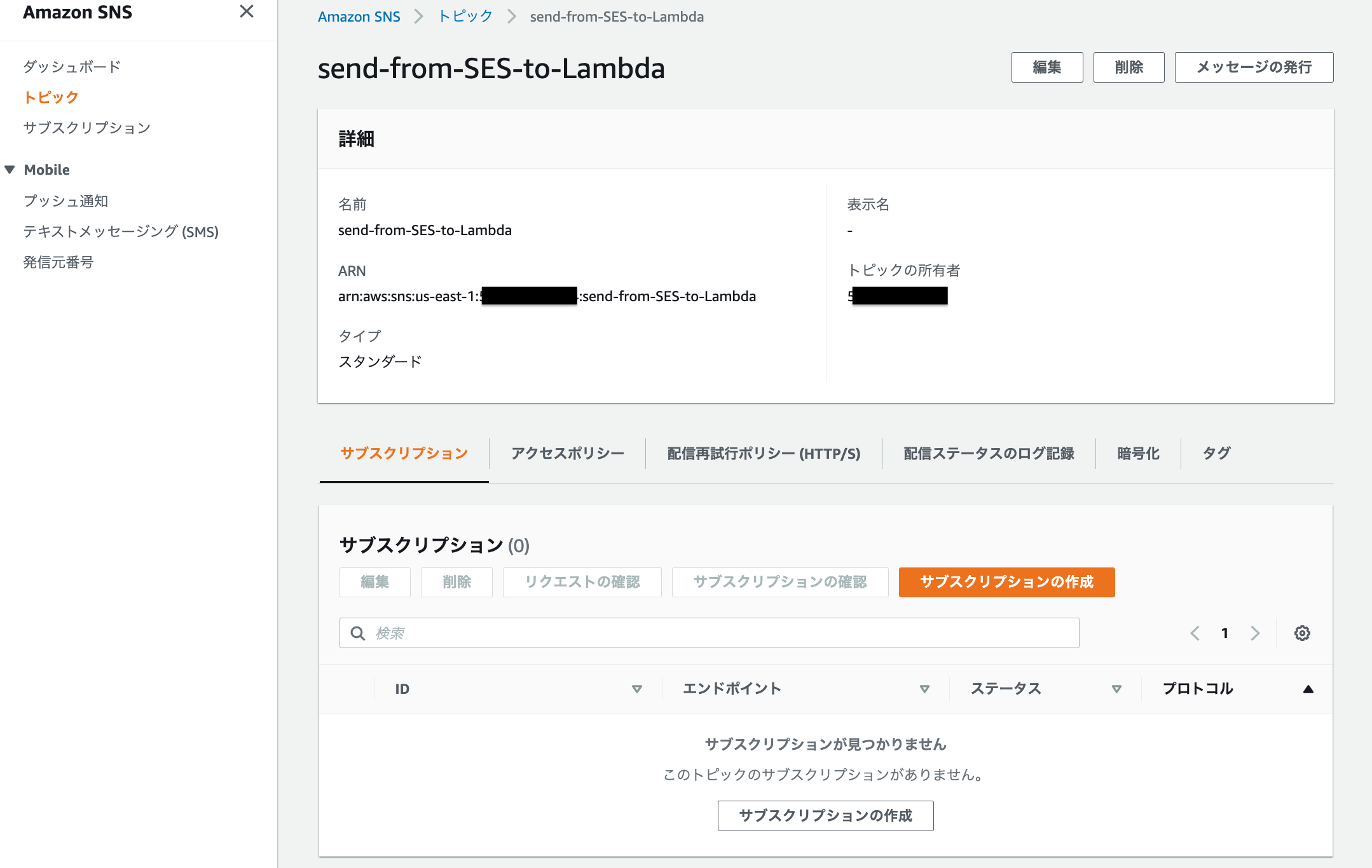Screen dimensions: 1372x868
Task: Click the magnifier icon in the search box
Action: click(x=357, y=633)
